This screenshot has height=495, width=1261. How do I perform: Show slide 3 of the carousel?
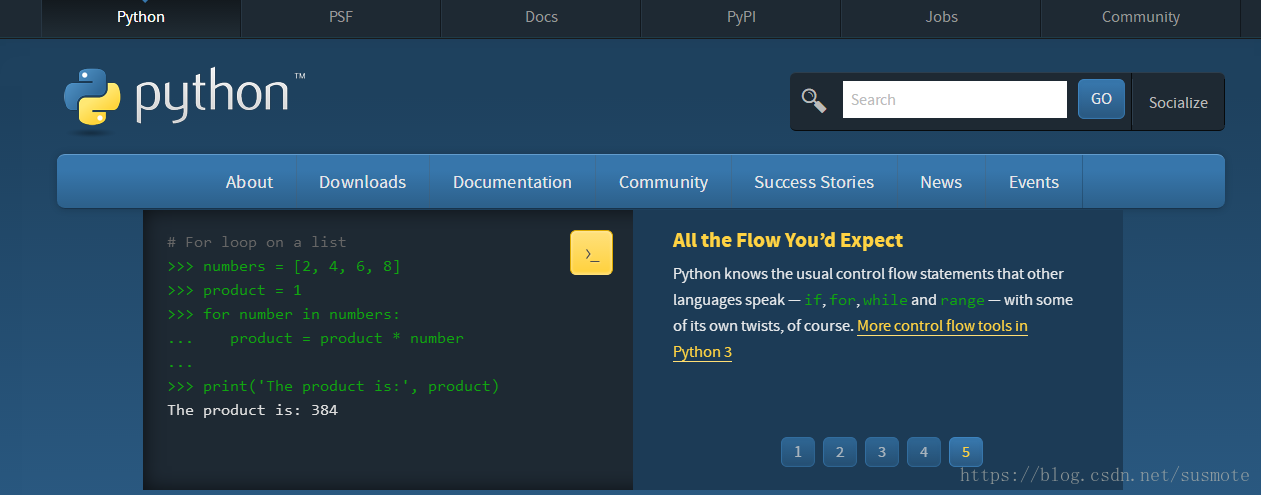pyautogui.click(x=882, y=452)
